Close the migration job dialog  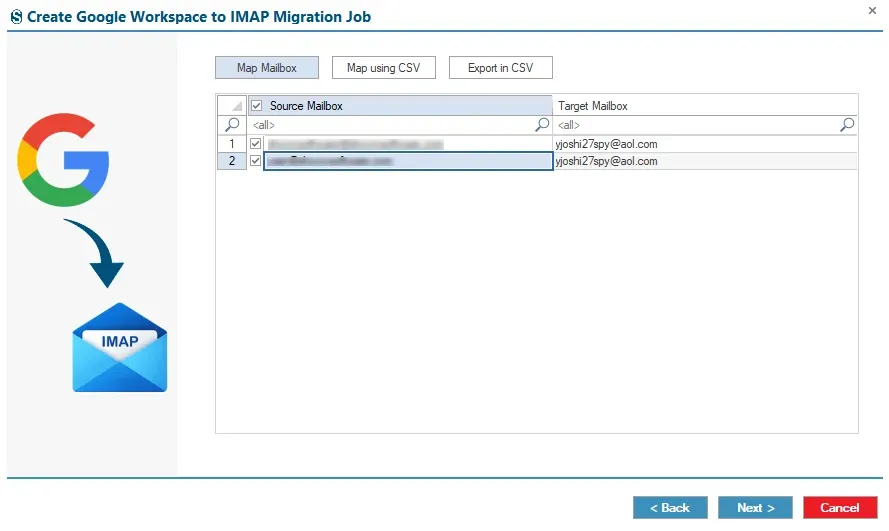pyautogui.click(x=872, y=10)
